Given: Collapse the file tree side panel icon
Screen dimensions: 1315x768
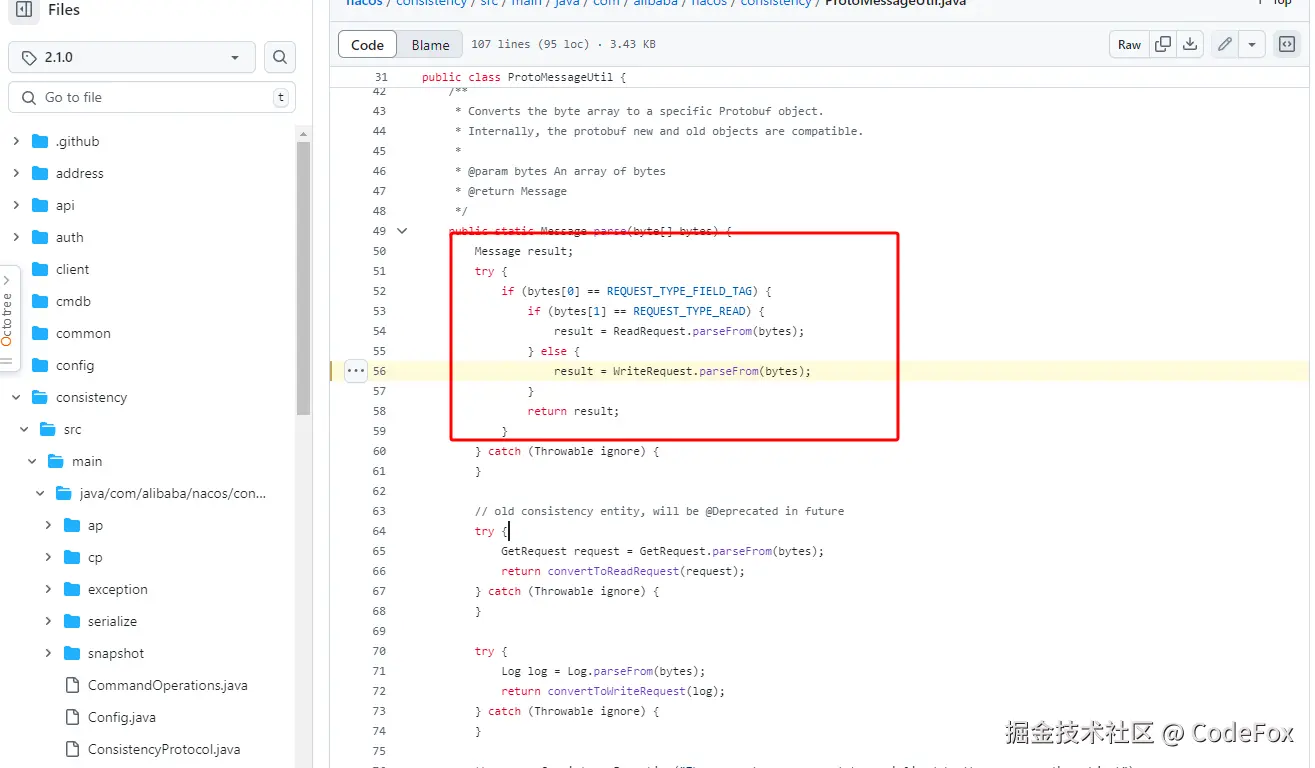Looking at the screenshot, I should (24, 10).
